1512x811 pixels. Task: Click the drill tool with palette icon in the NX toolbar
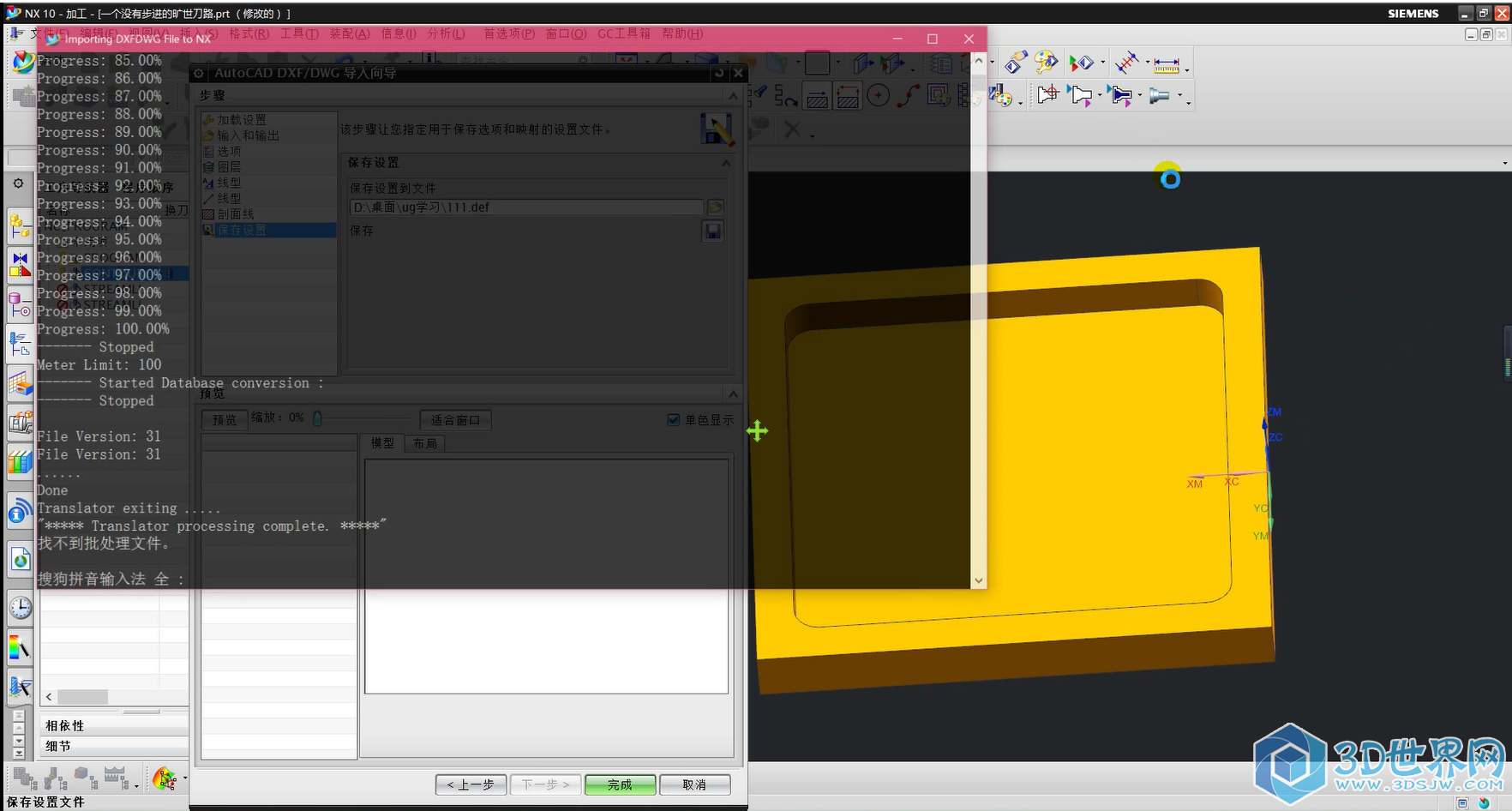1000,95
